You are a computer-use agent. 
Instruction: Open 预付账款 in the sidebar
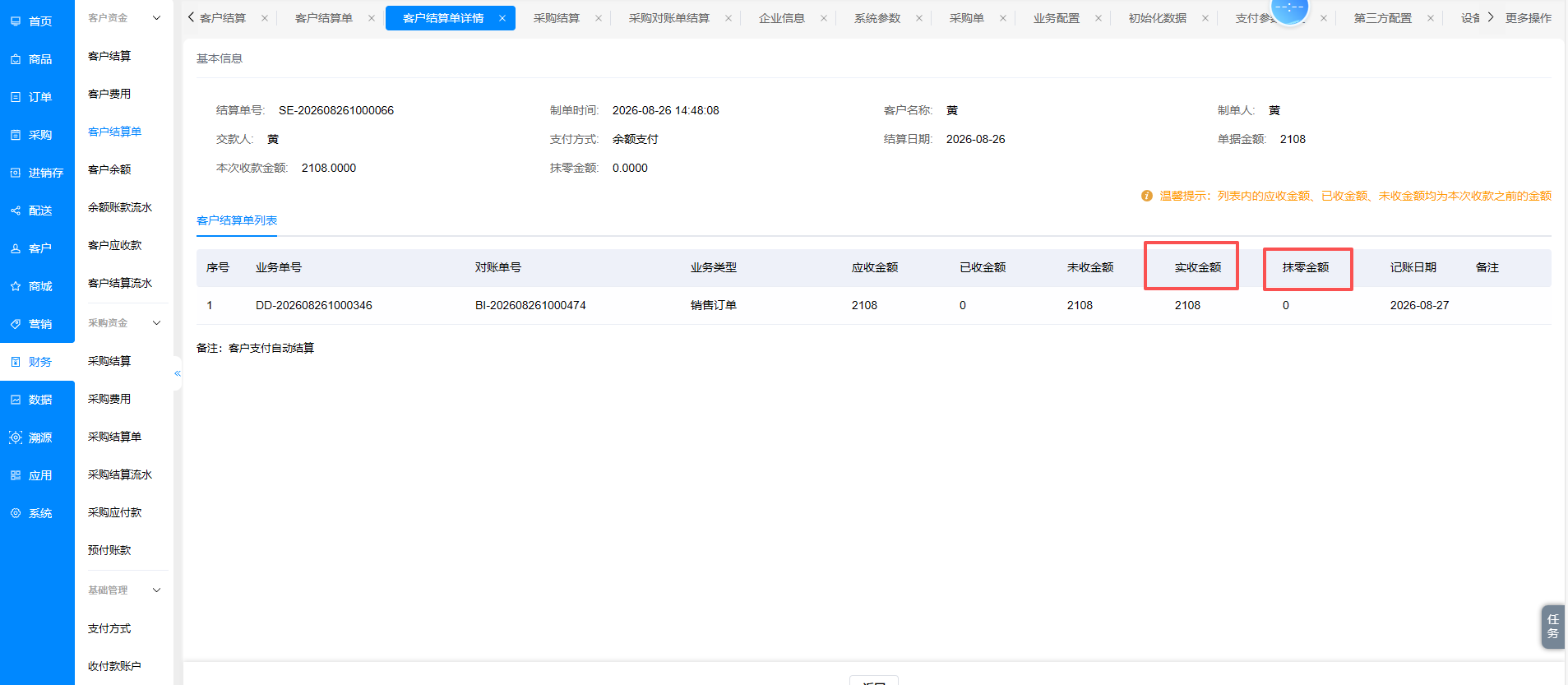coord(109,550)
